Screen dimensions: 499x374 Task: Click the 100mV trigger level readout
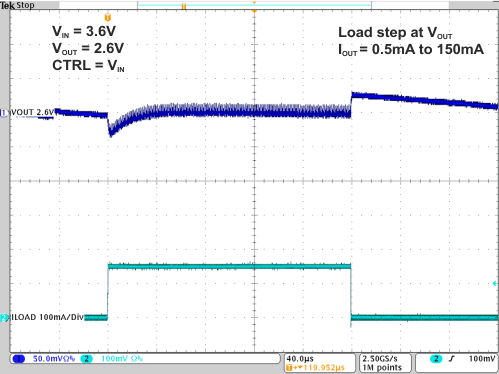pyautogui.click(x=482, y=359)
